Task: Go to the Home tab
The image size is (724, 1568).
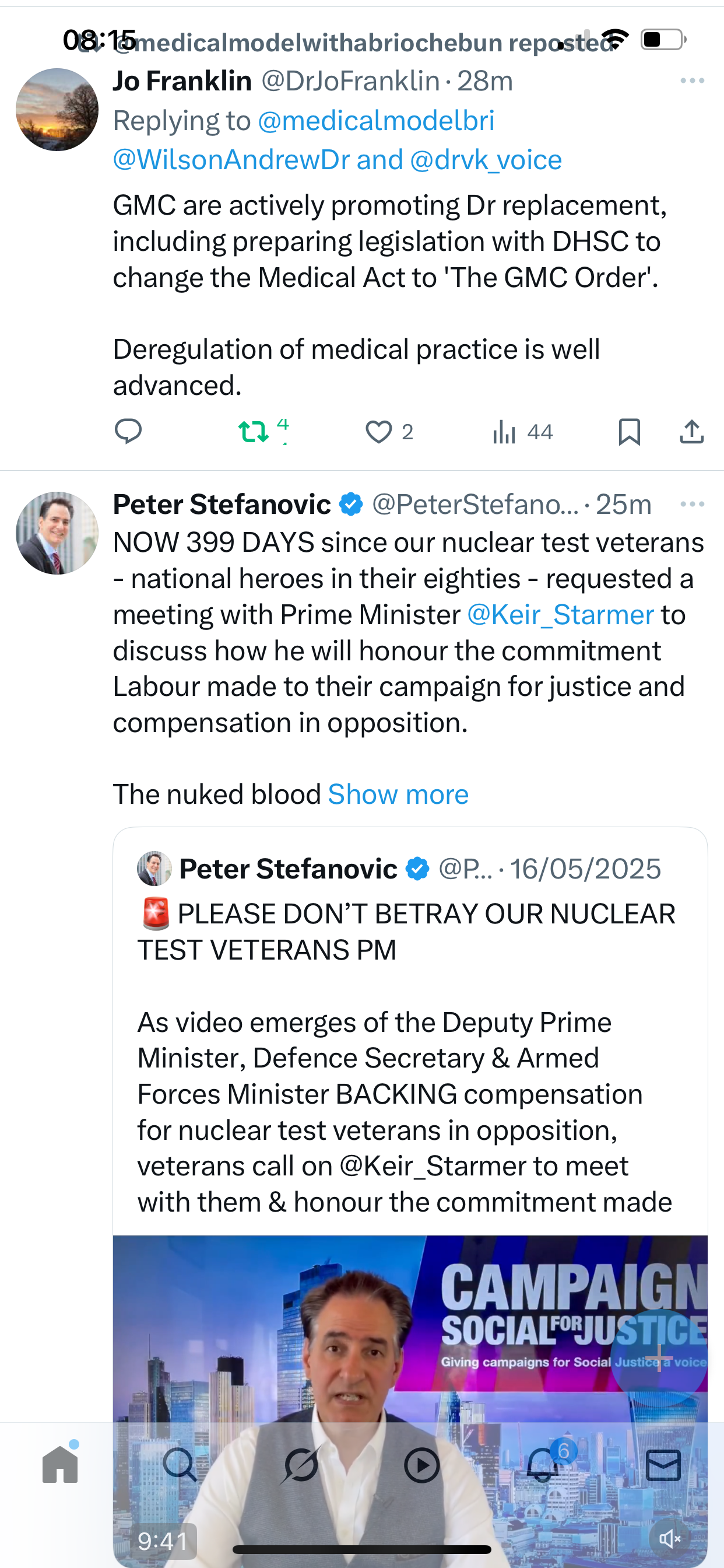Action: 60,1465
